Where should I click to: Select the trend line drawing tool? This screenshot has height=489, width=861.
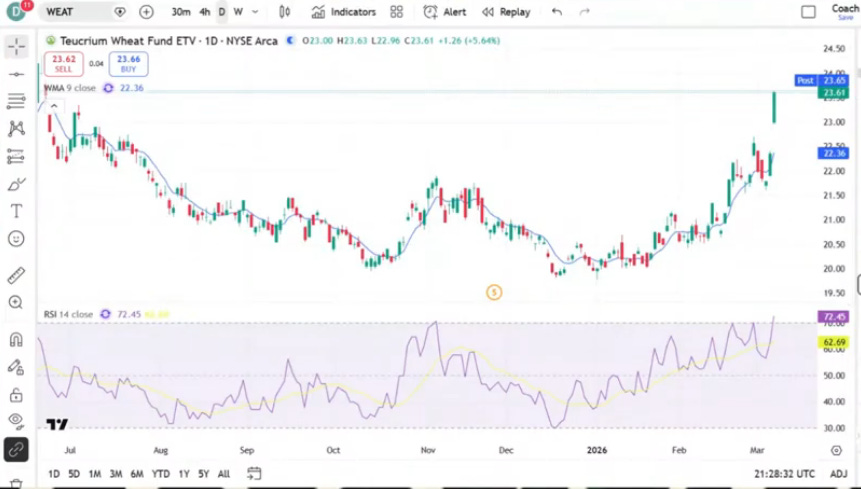(x=16, y=74)
